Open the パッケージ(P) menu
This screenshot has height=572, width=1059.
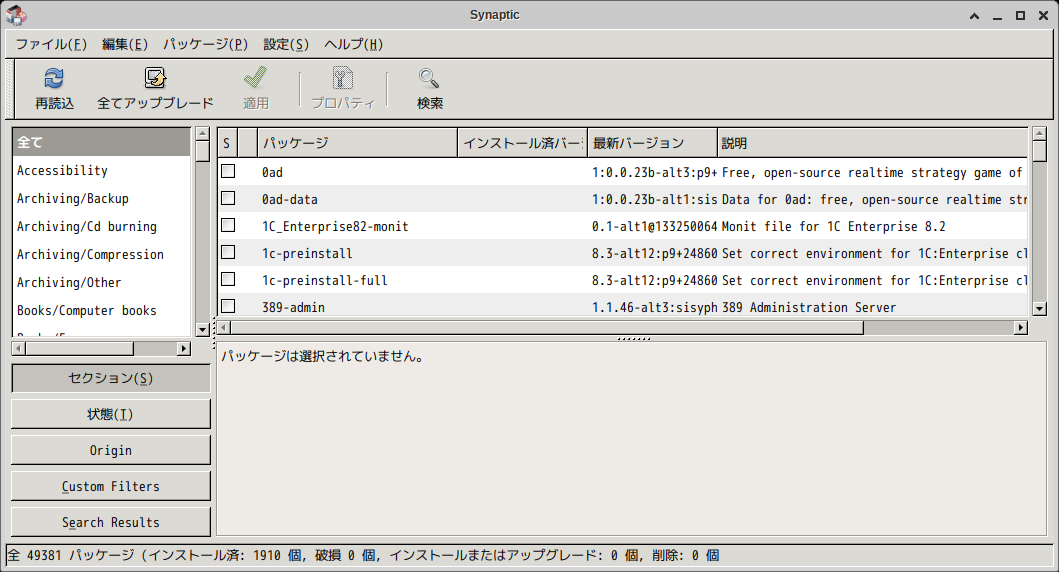point(205,45)
